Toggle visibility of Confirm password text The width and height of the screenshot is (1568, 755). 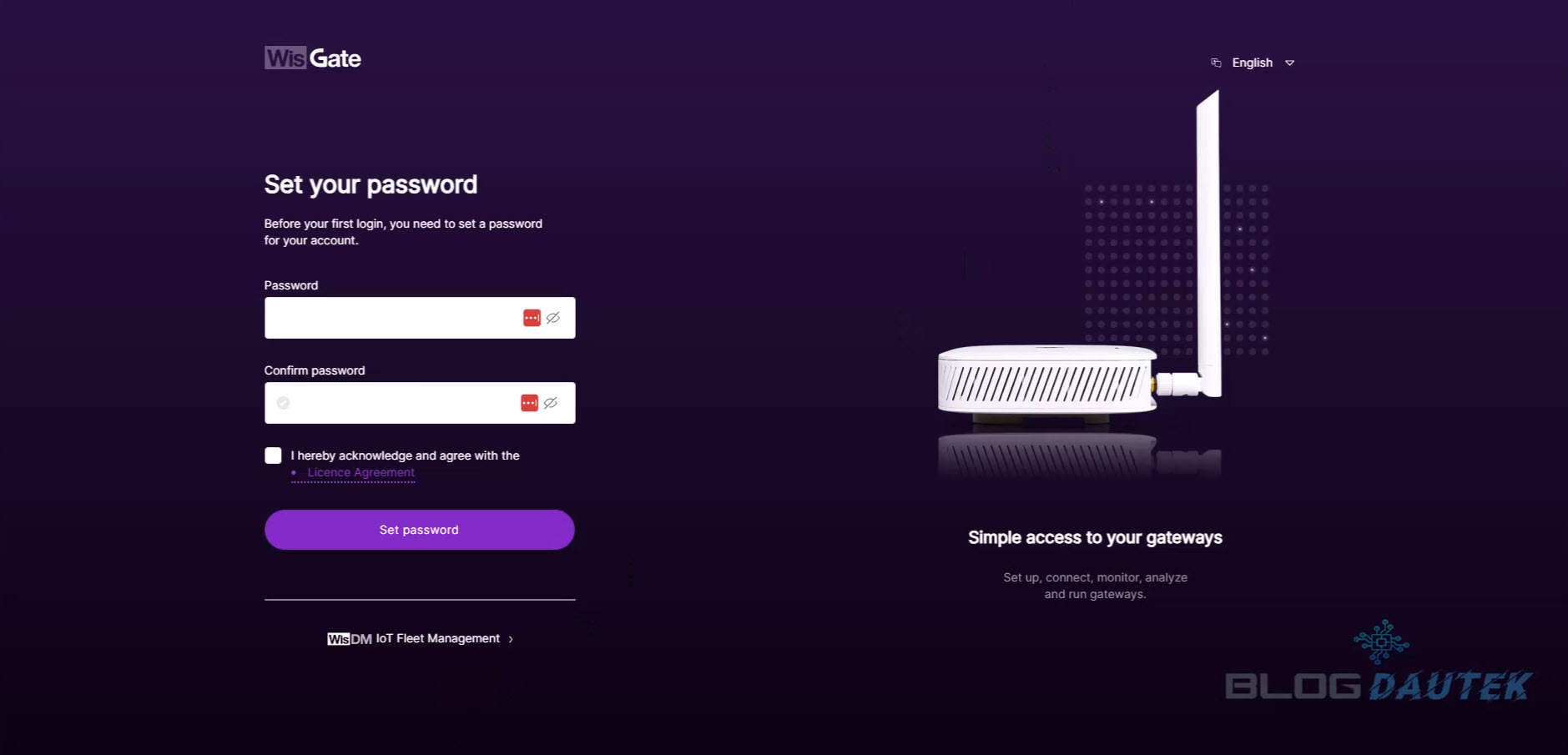(551, 403)
